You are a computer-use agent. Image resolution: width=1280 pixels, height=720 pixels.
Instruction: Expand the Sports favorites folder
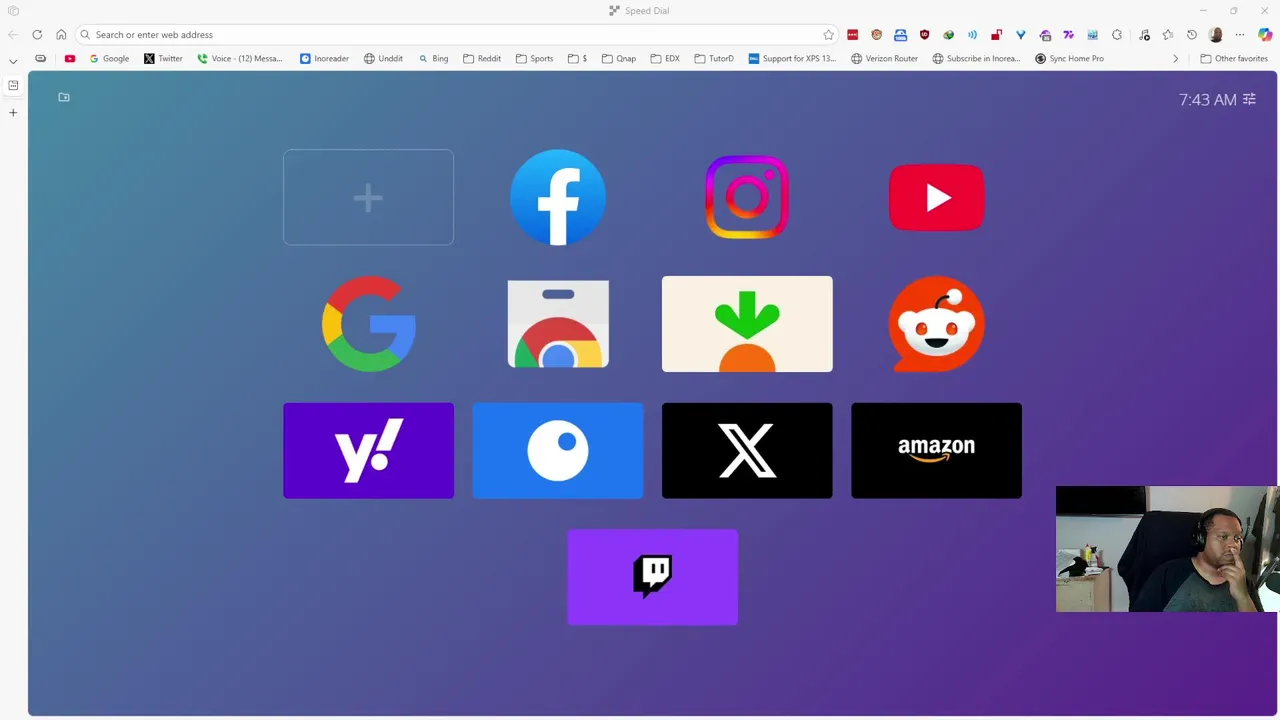[535, 59]
